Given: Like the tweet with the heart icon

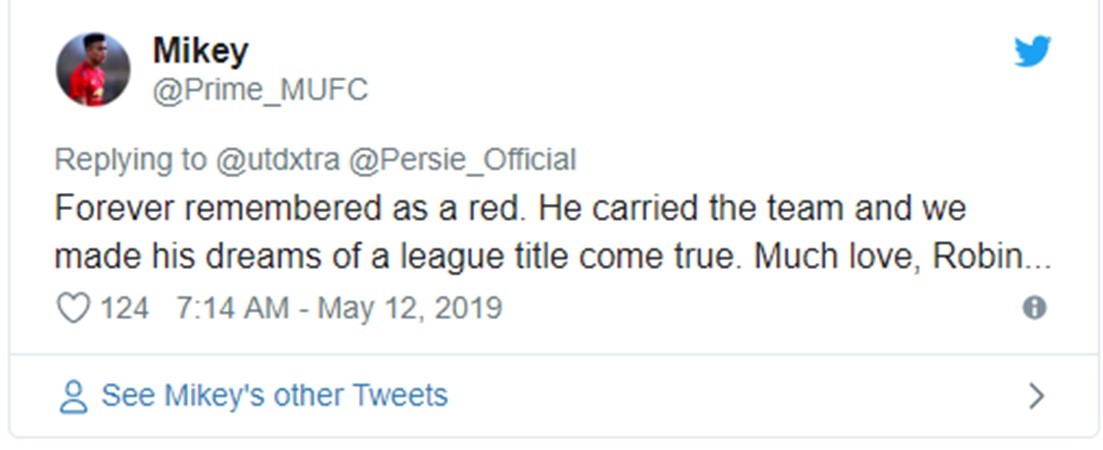Looking at the screenshot, I should tap(73, 307).
